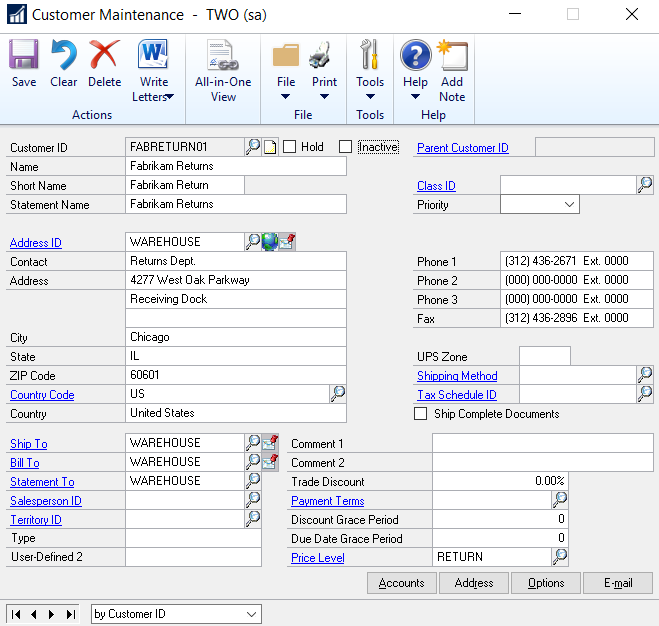Image resolution: width=659 pixels, height=626 pixels.
Task: Go to last record navigation arrow
Action: point(71,614)
